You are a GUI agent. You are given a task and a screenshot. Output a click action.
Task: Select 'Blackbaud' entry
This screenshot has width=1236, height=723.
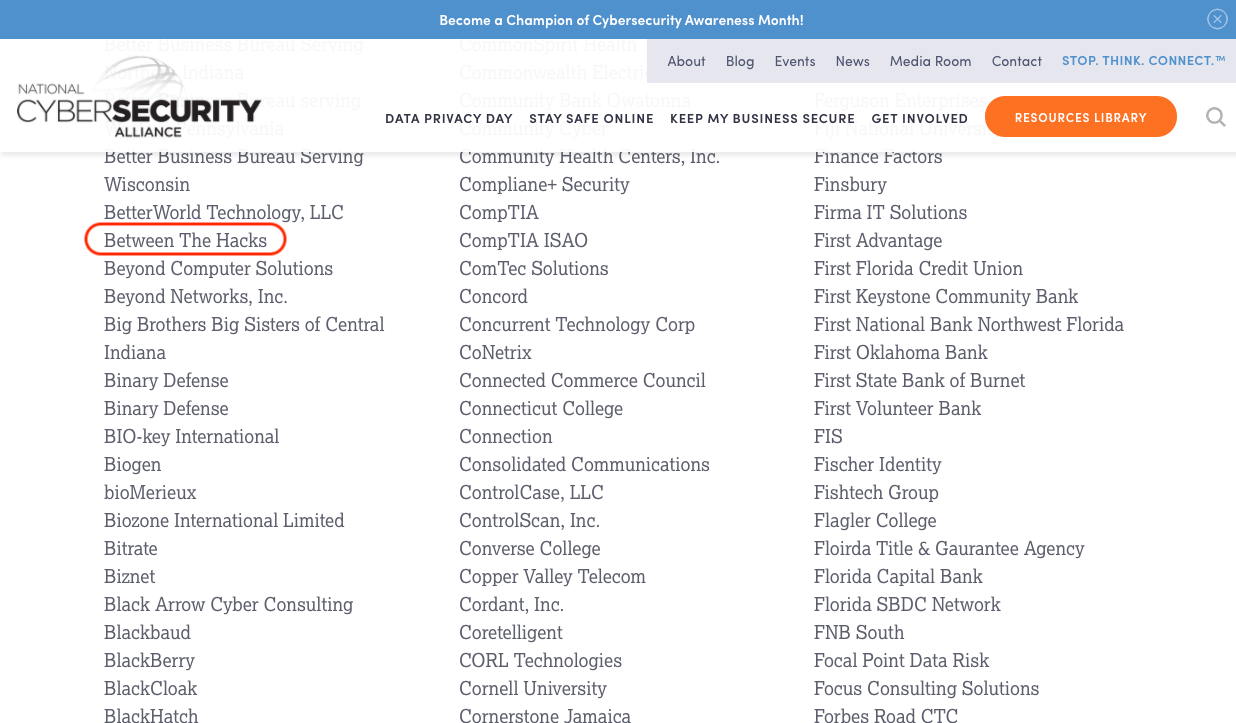tap(147, 632)
